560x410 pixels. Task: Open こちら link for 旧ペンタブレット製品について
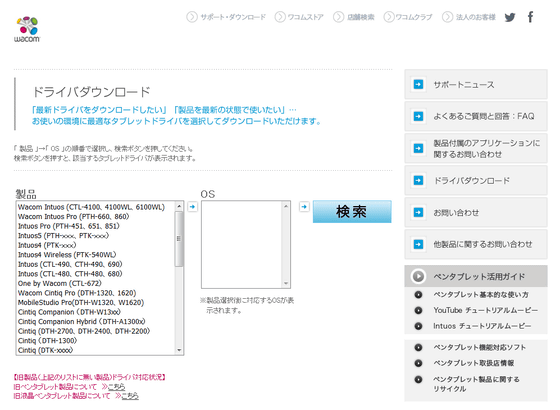click(116, 387)
